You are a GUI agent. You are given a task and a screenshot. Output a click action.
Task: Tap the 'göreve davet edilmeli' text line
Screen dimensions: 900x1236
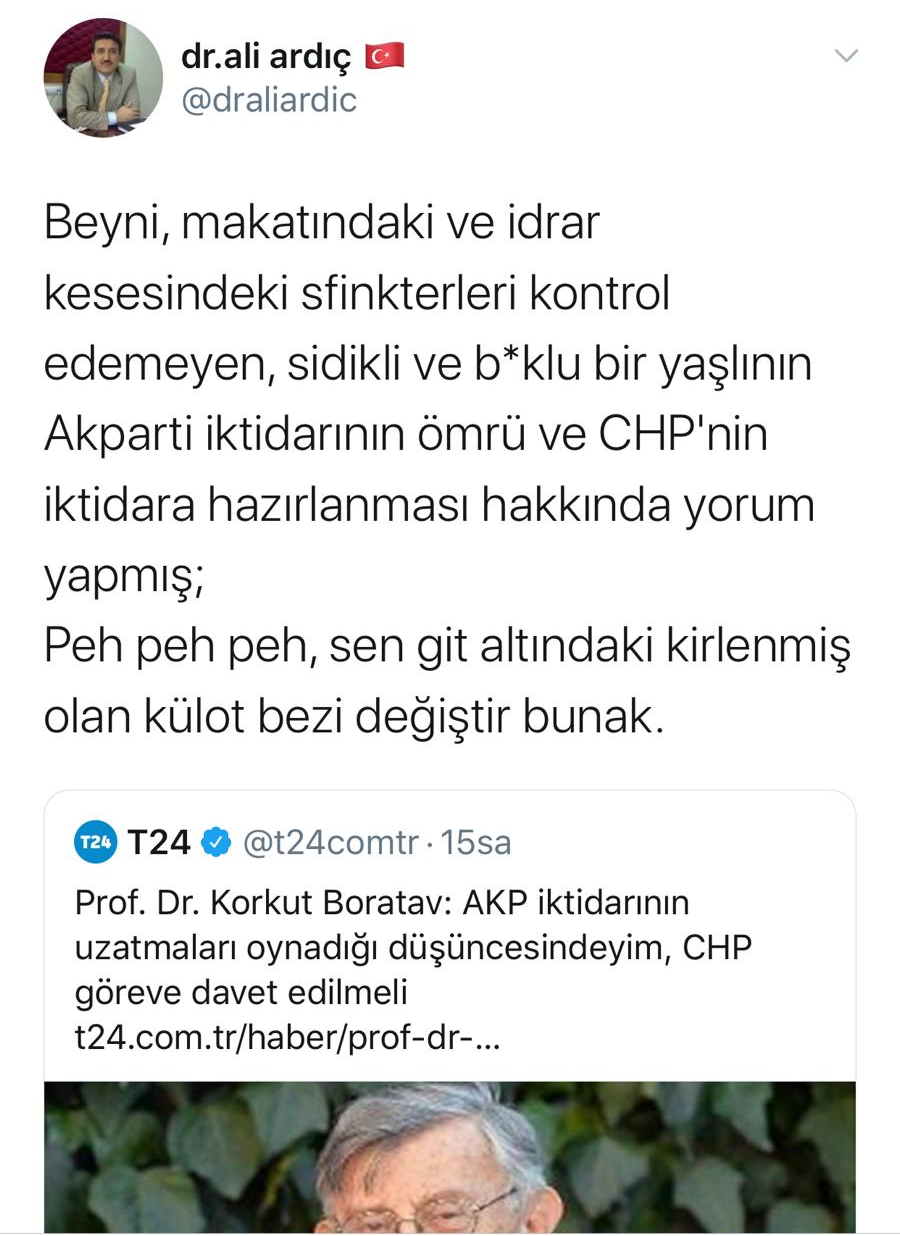[243, 992]
